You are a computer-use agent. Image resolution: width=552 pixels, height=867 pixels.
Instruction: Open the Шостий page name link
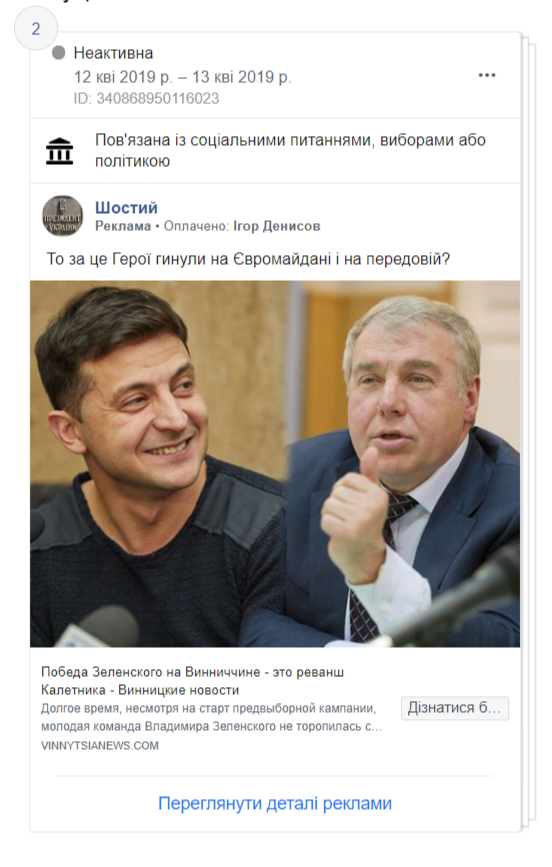pyautogui.click(x=126, y=208)
